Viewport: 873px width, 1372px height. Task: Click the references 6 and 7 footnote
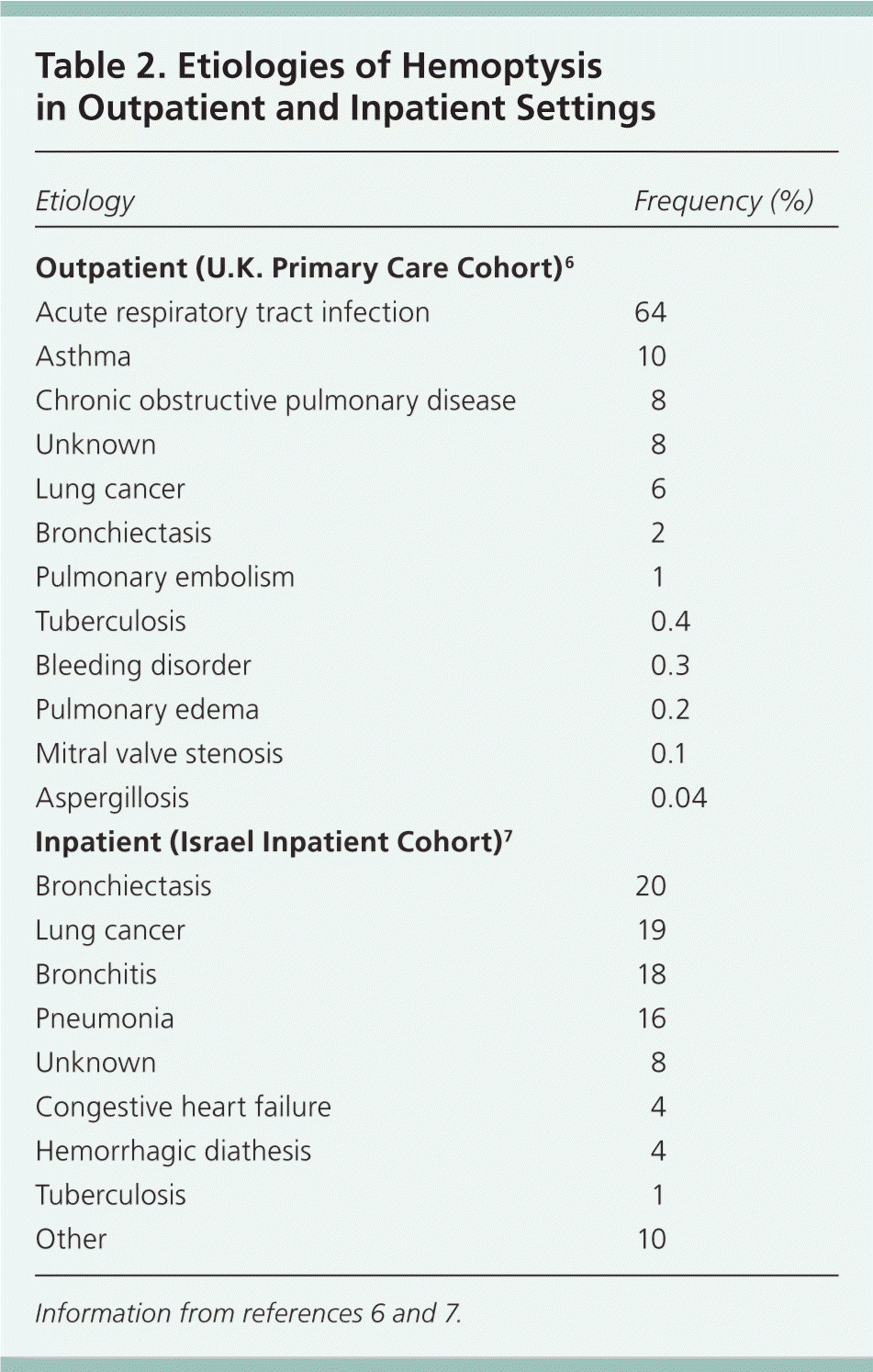pyautogui.click(x=248, y=1313)
